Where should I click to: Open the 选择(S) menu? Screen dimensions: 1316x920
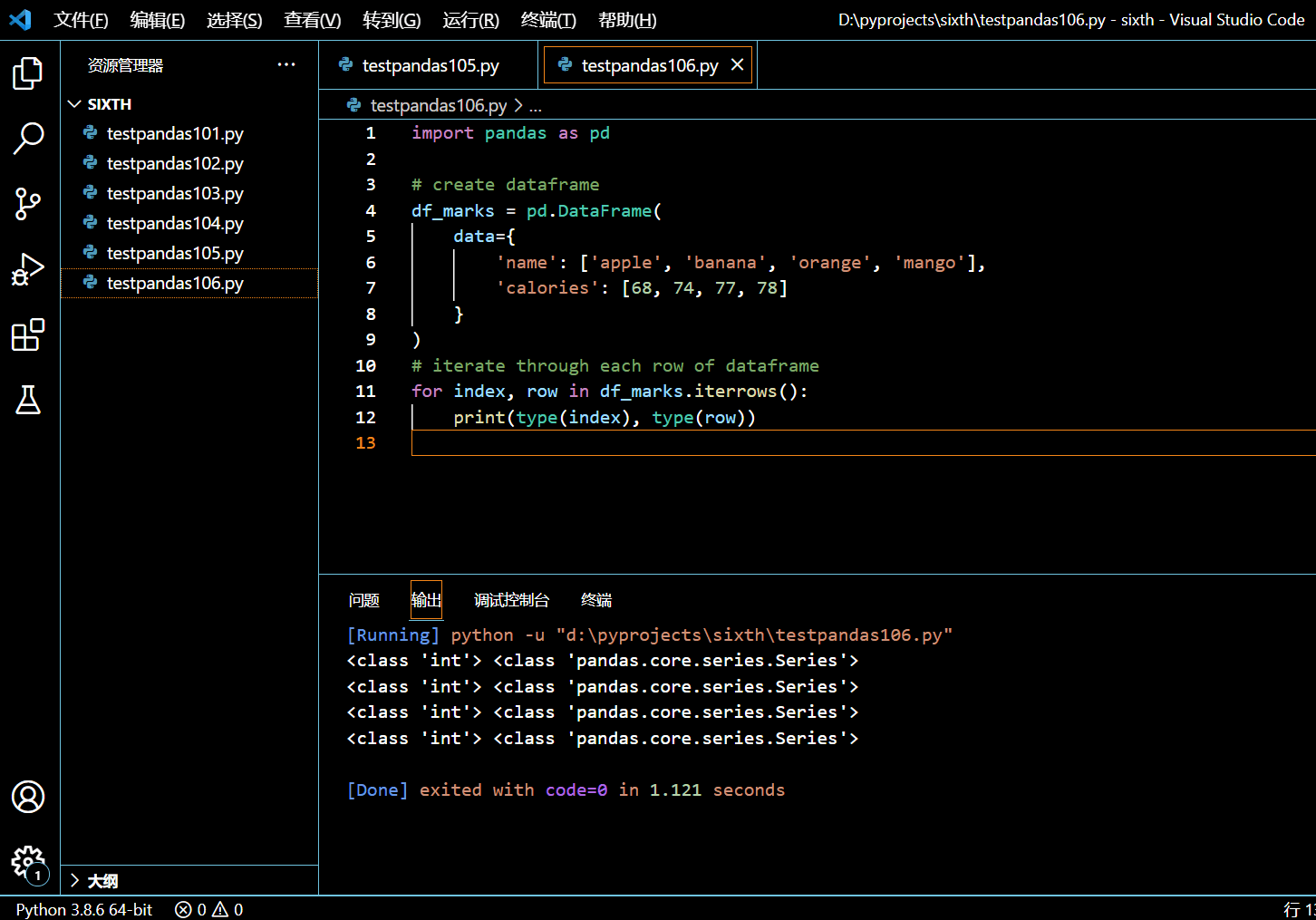235,20
